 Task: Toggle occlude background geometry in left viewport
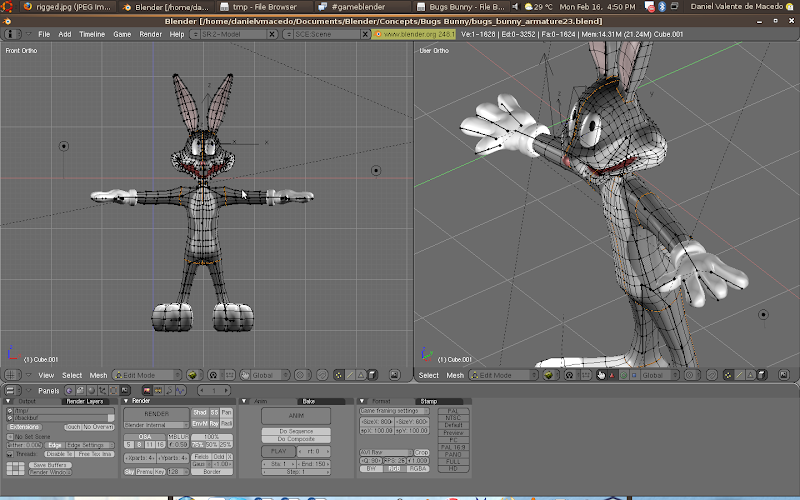372,376
